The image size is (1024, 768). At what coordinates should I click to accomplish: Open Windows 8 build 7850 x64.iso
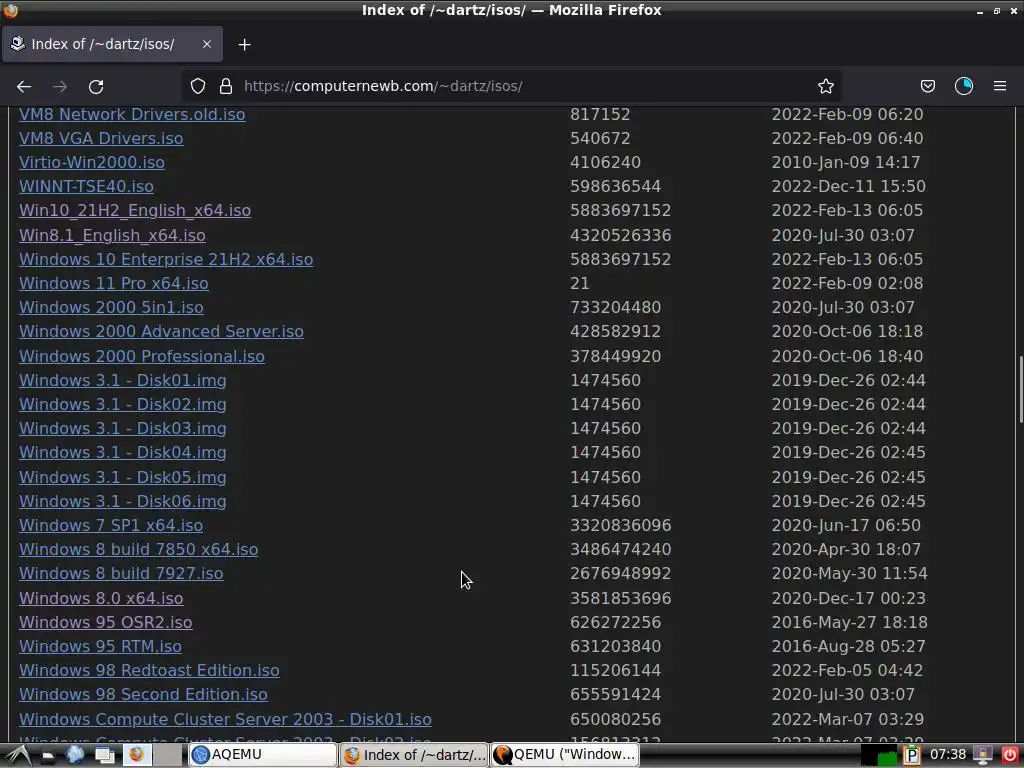click(x=138, y=550)
